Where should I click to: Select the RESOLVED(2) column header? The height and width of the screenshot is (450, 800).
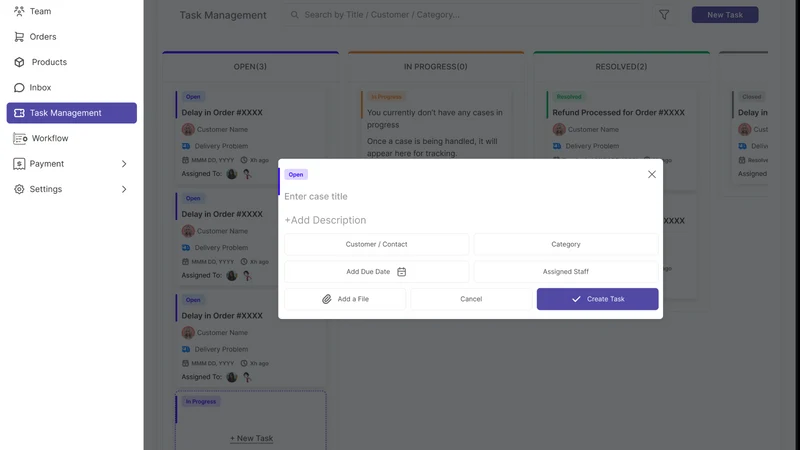pyautogui.click(x=621, y=67)
